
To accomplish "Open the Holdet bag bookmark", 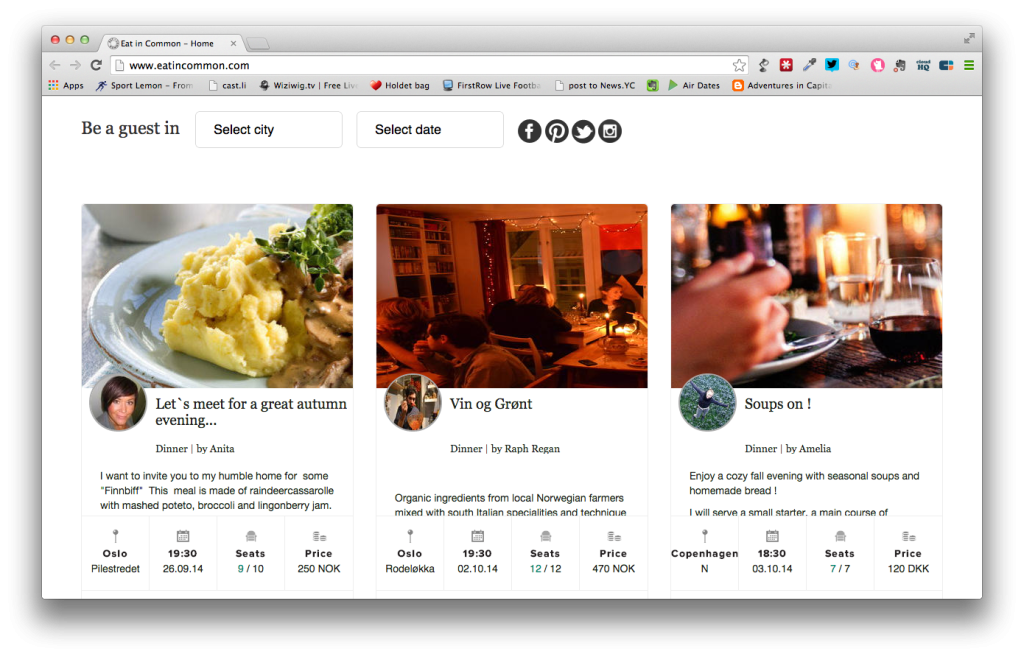I will coord(400,86).
